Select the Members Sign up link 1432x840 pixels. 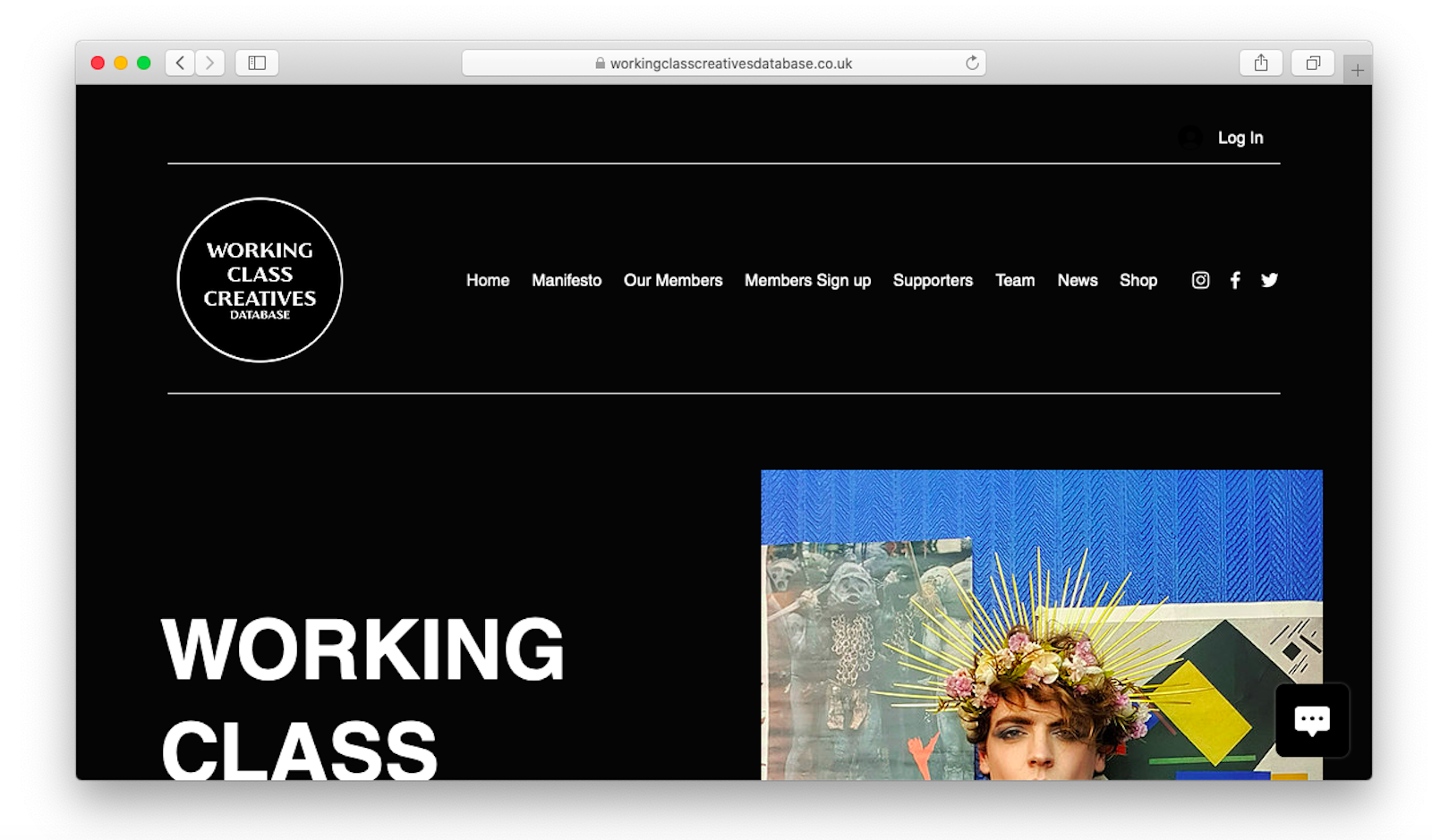tap(807, 281)
